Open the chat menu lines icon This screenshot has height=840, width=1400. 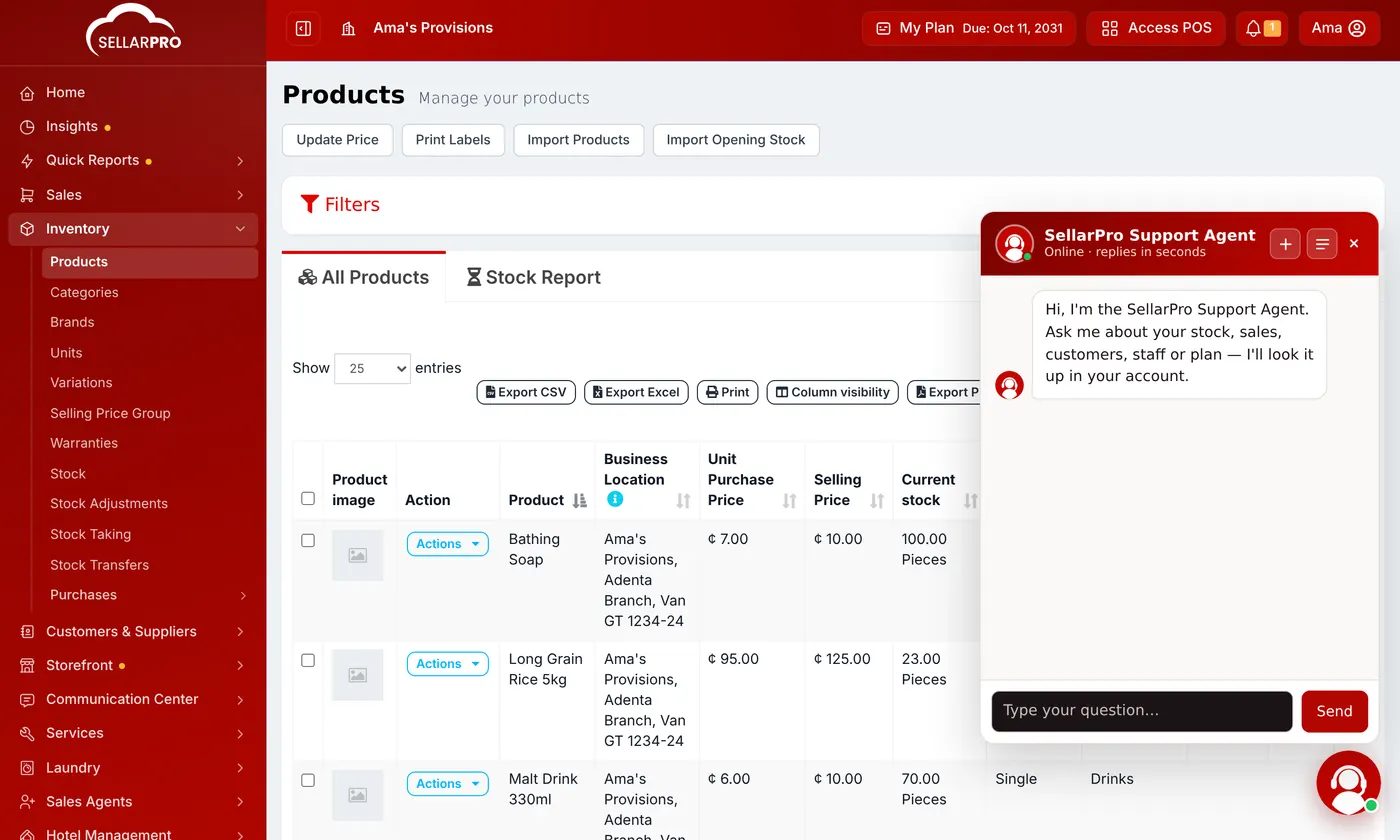(x=1322, y=243)
